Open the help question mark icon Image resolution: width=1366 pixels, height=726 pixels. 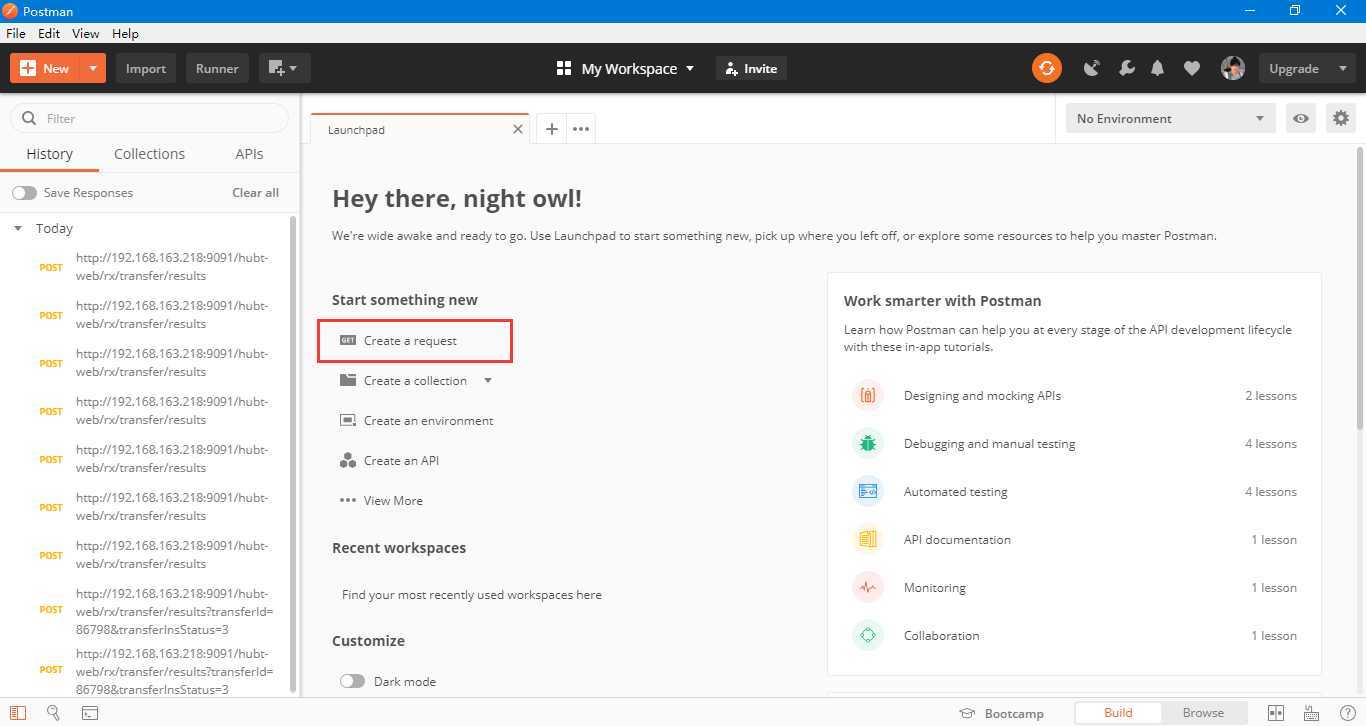pos(1347,713)
